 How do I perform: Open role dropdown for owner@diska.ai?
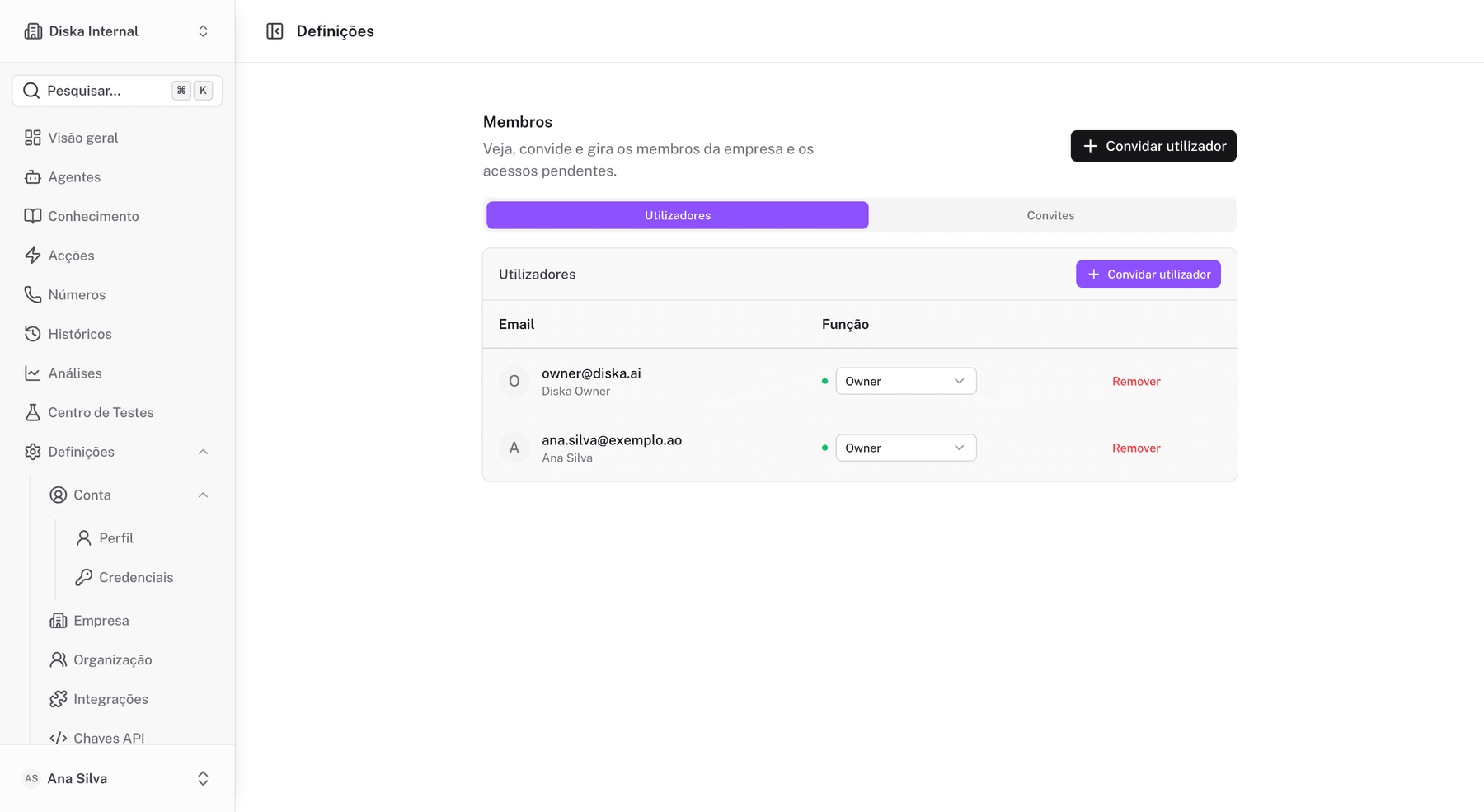click(x=906, y=381)
